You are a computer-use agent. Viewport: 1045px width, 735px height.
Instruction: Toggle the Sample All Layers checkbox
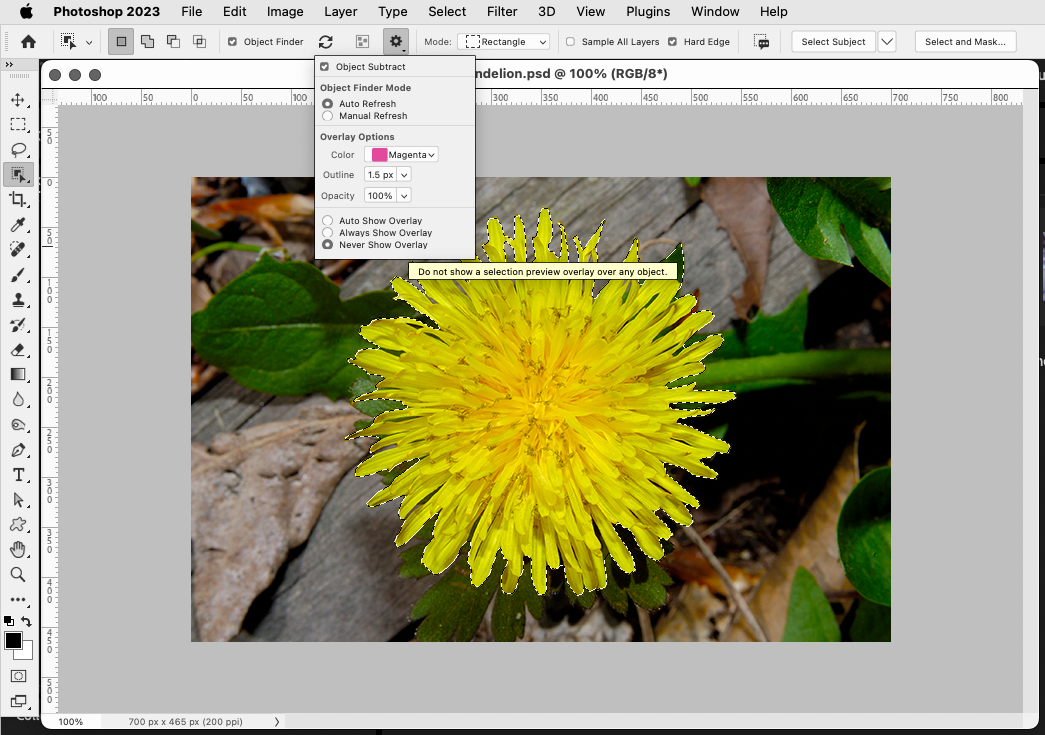[x=571, y=41]
